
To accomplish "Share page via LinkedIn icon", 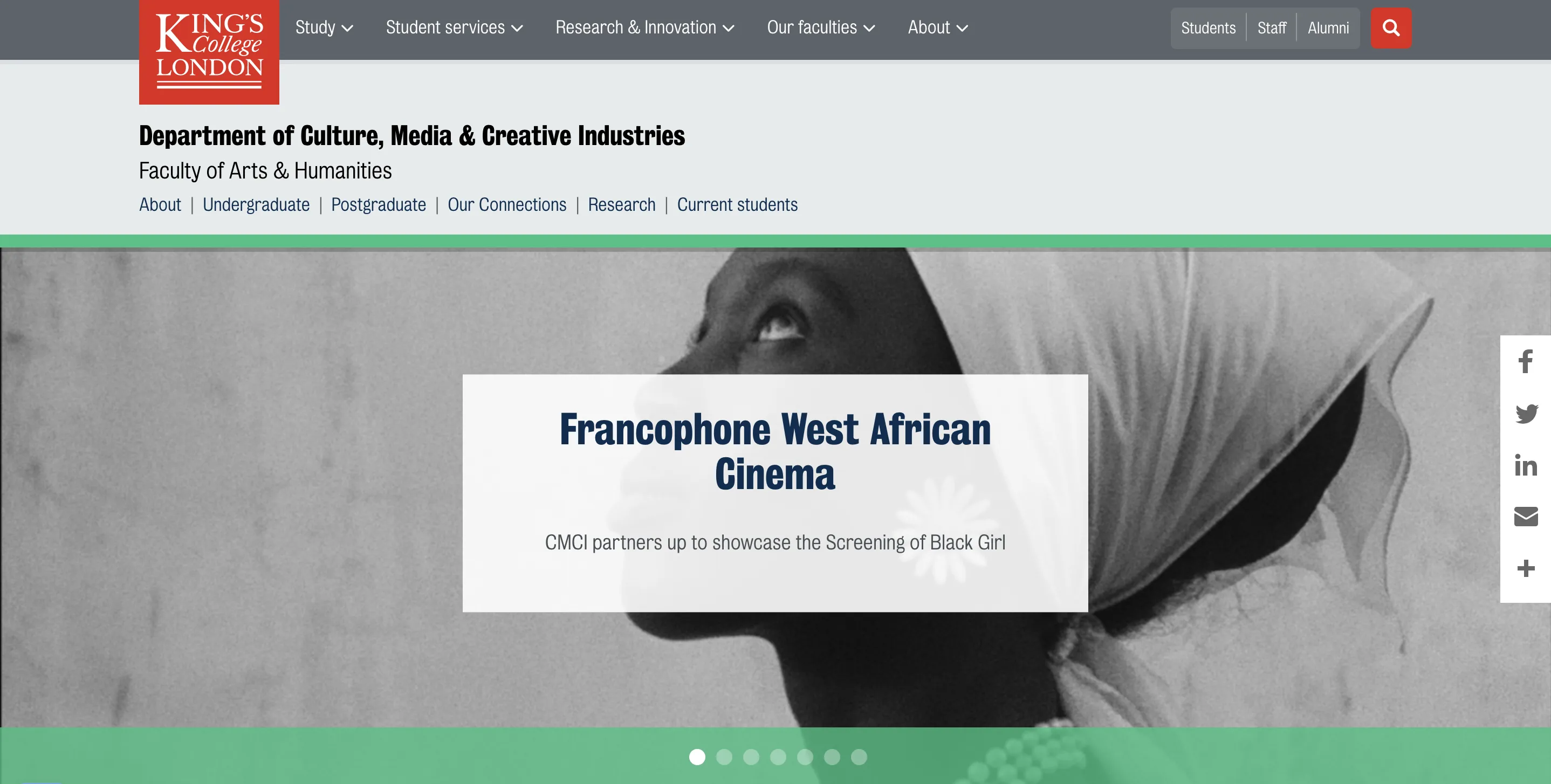I will tap(1526, 465).
